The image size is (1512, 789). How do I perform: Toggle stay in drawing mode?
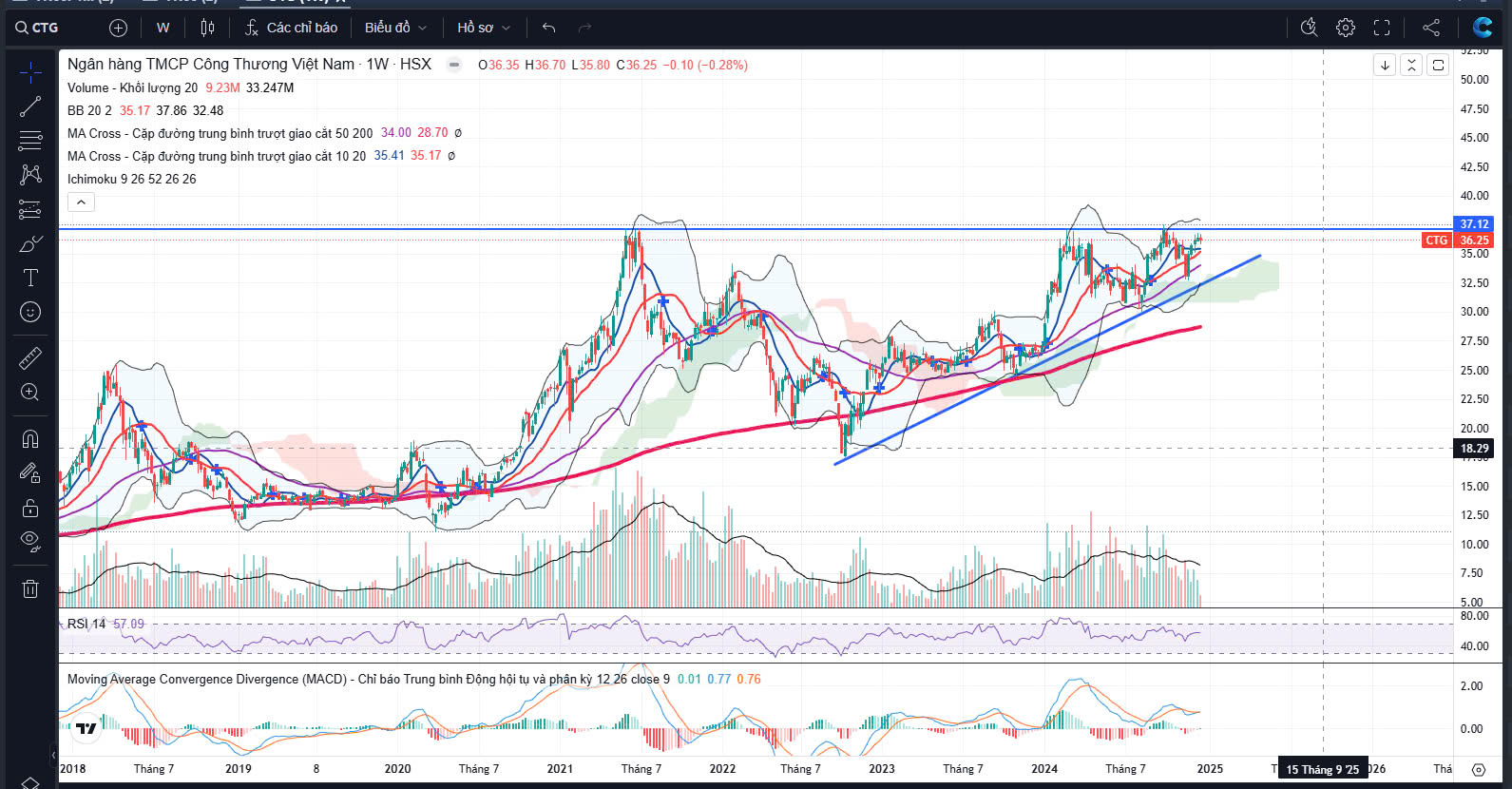[30, 472]
